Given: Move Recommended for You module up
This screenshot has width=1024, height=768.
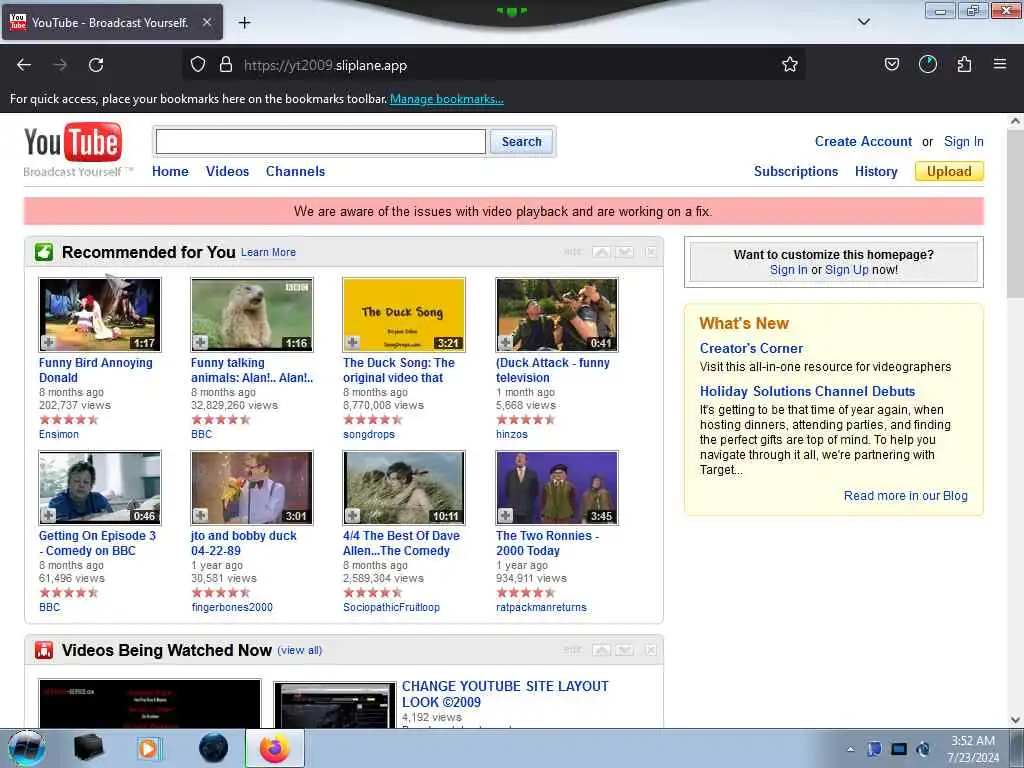Looking at the screenshot, I should coord(601,252).
